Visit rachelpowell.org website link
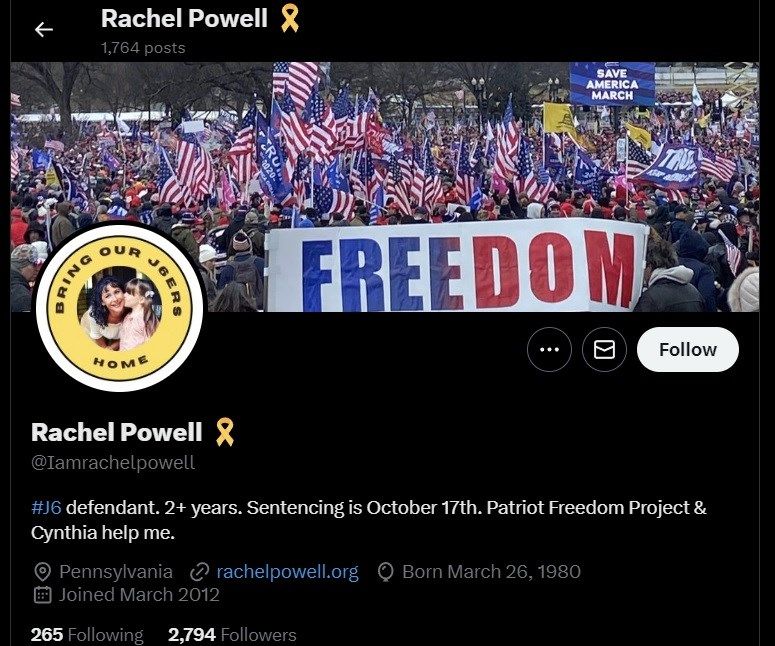The width and height of the screenshot is (775, 646). (287, 571)
